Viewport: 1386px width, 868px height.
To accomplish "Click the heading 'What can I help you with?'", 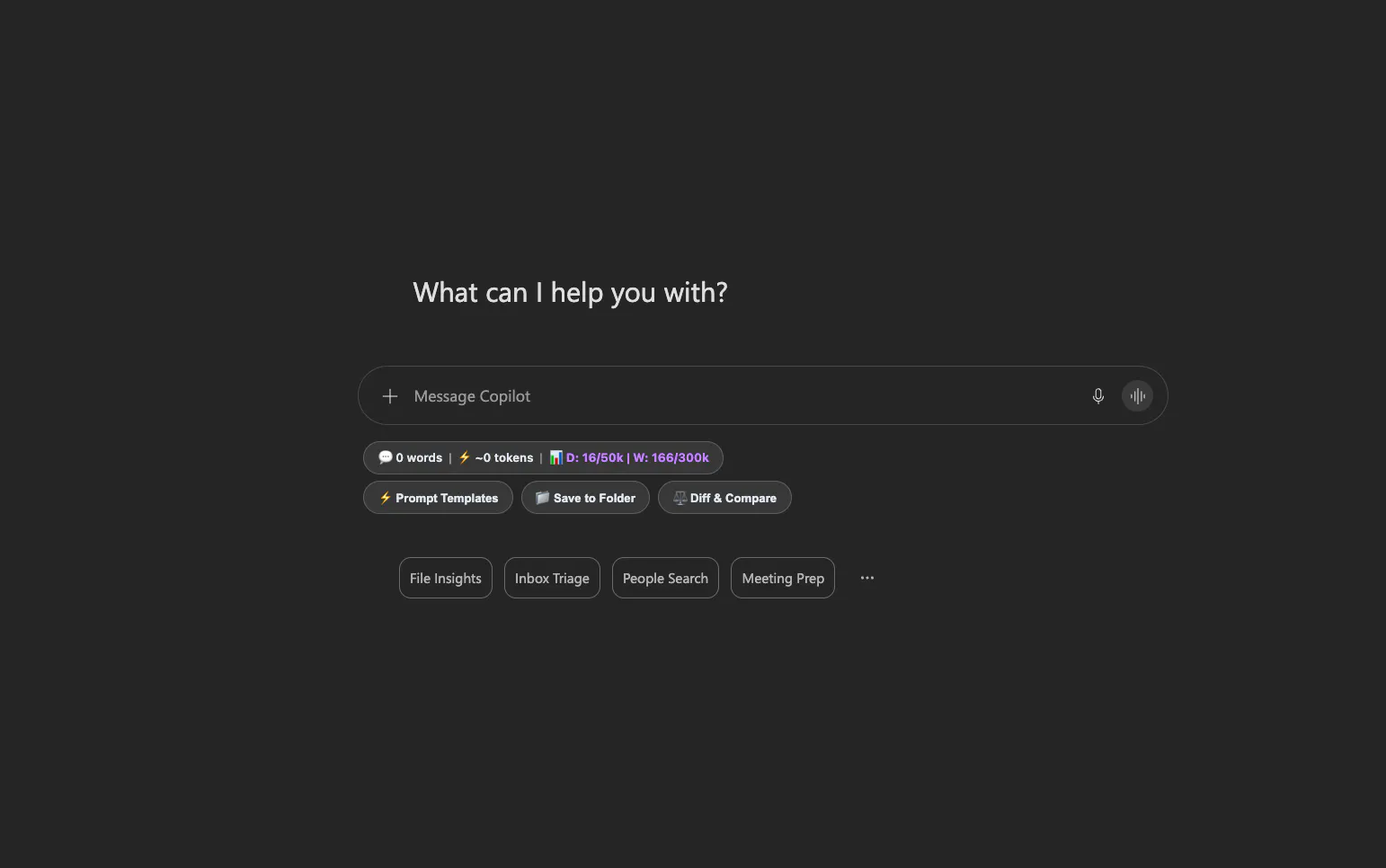I will pos(570,293).
